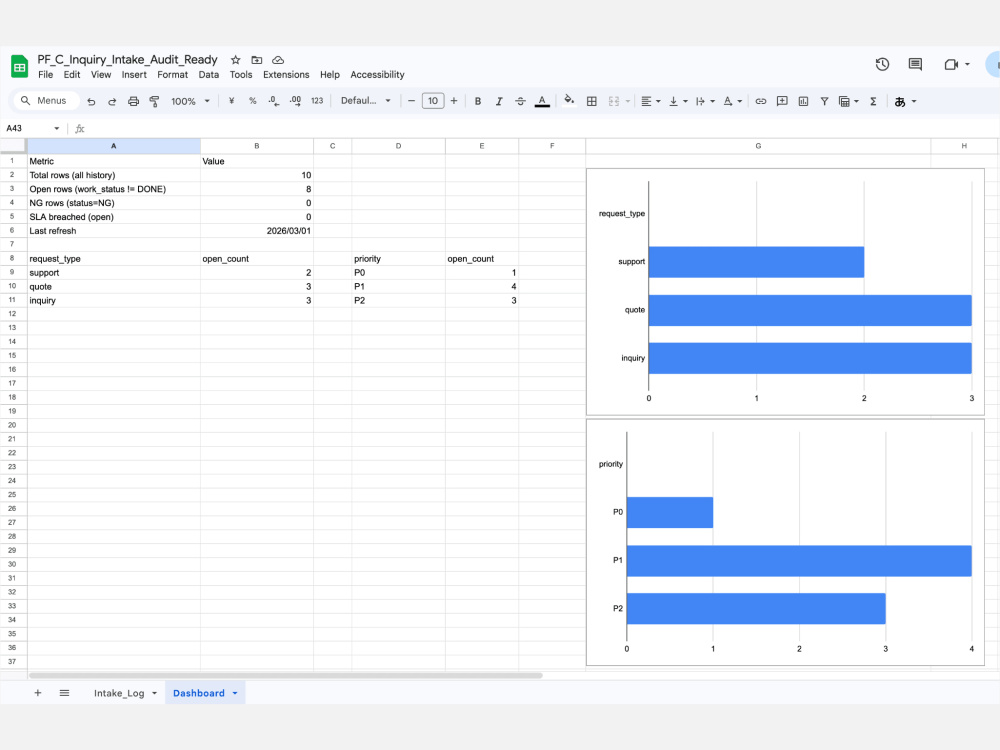Viewport: 1000px width, 750px height.
Task: Open the 123 number format menu
Action: tap(317, 101)
